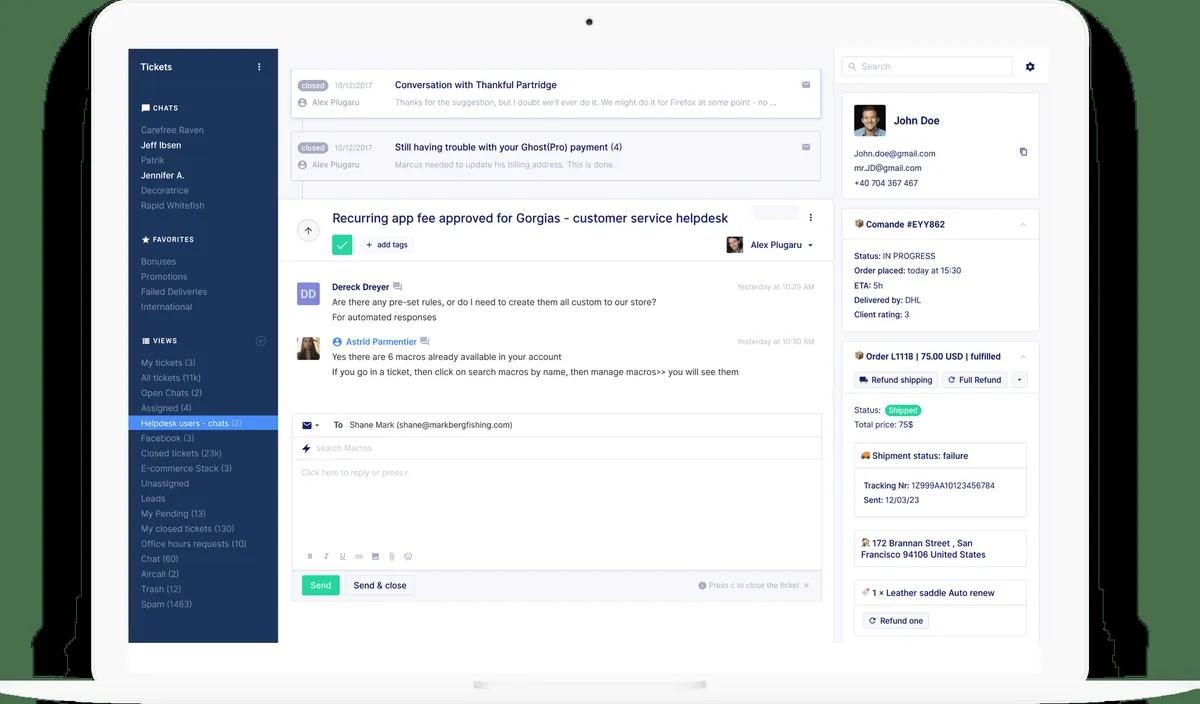This screenshot has width=1200, height=704.
Task: Select the Spam (1463) view
Action: point(166,604)
